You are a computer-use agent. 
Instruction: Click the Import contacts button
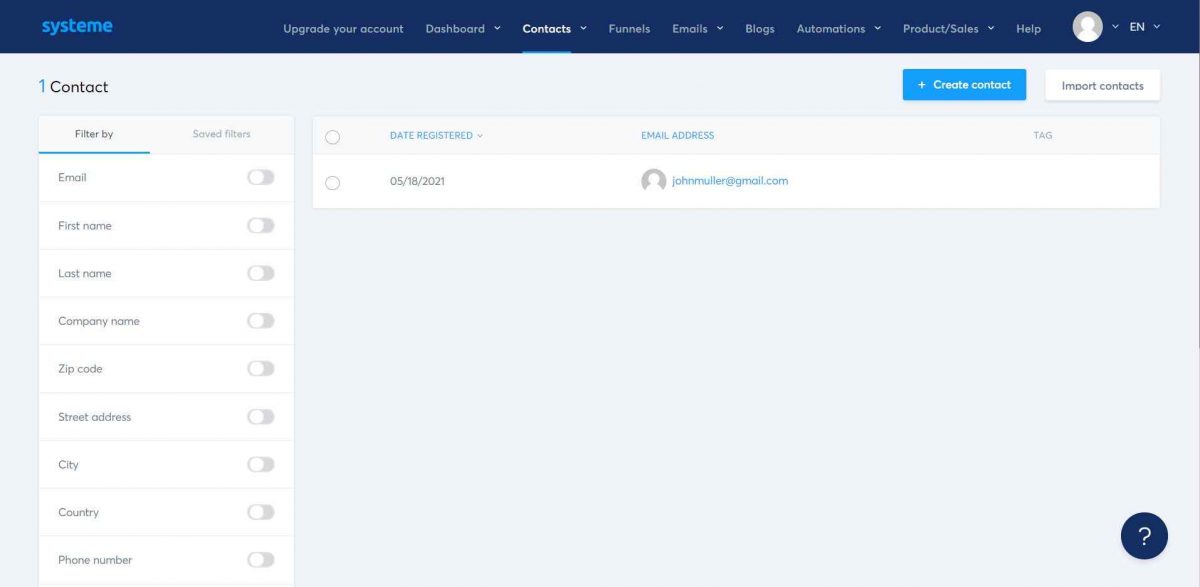[x=1102, y=85]
